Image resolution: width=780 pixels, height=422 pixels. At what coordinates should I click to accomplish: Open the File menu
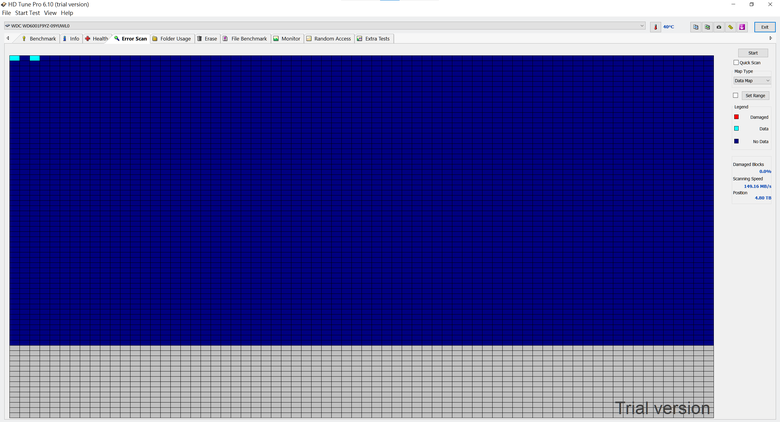(6, 13)
